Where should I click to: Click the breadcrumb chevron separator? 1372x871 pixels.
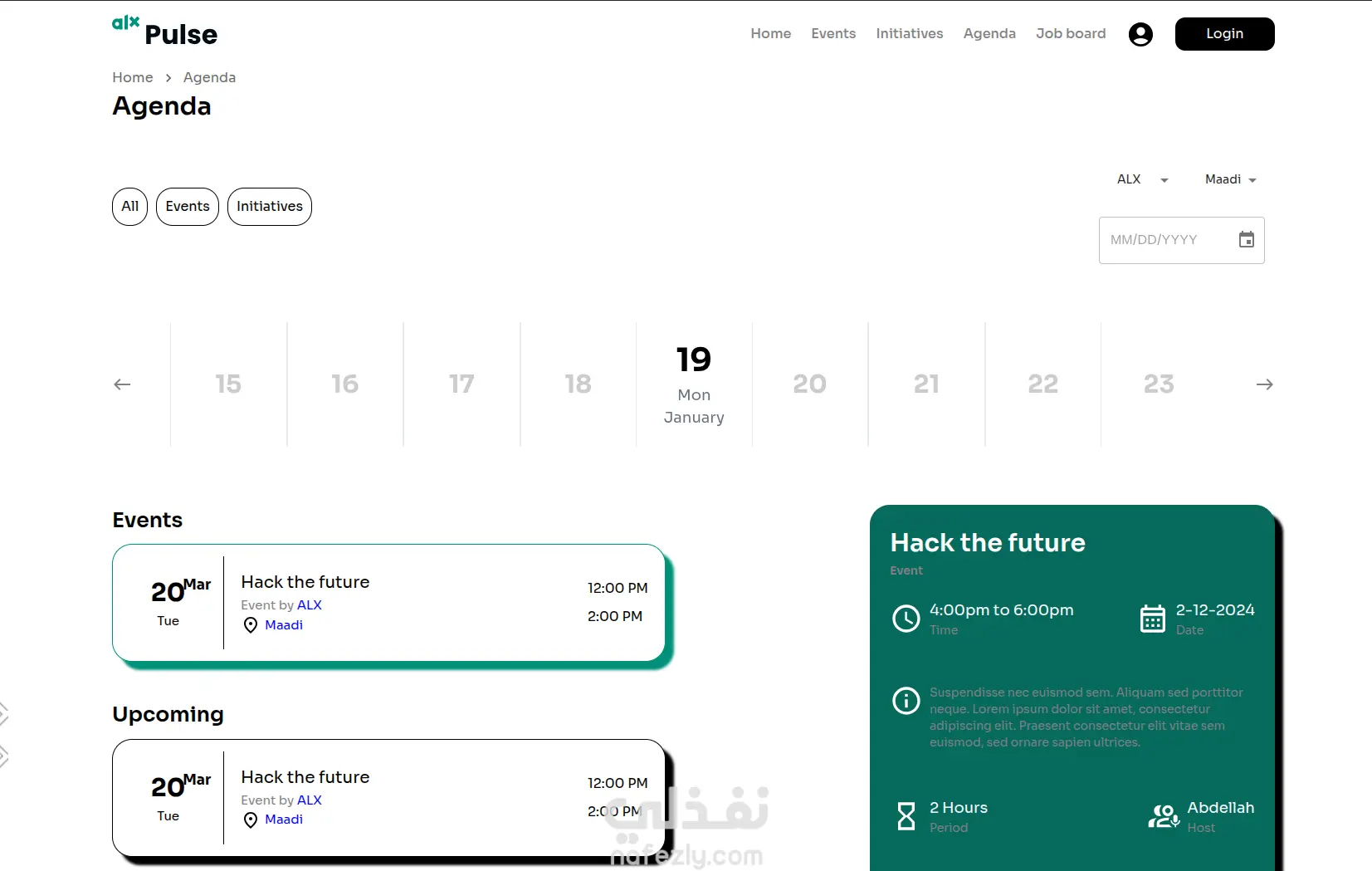pyautogui.click(x=168, y=78)
